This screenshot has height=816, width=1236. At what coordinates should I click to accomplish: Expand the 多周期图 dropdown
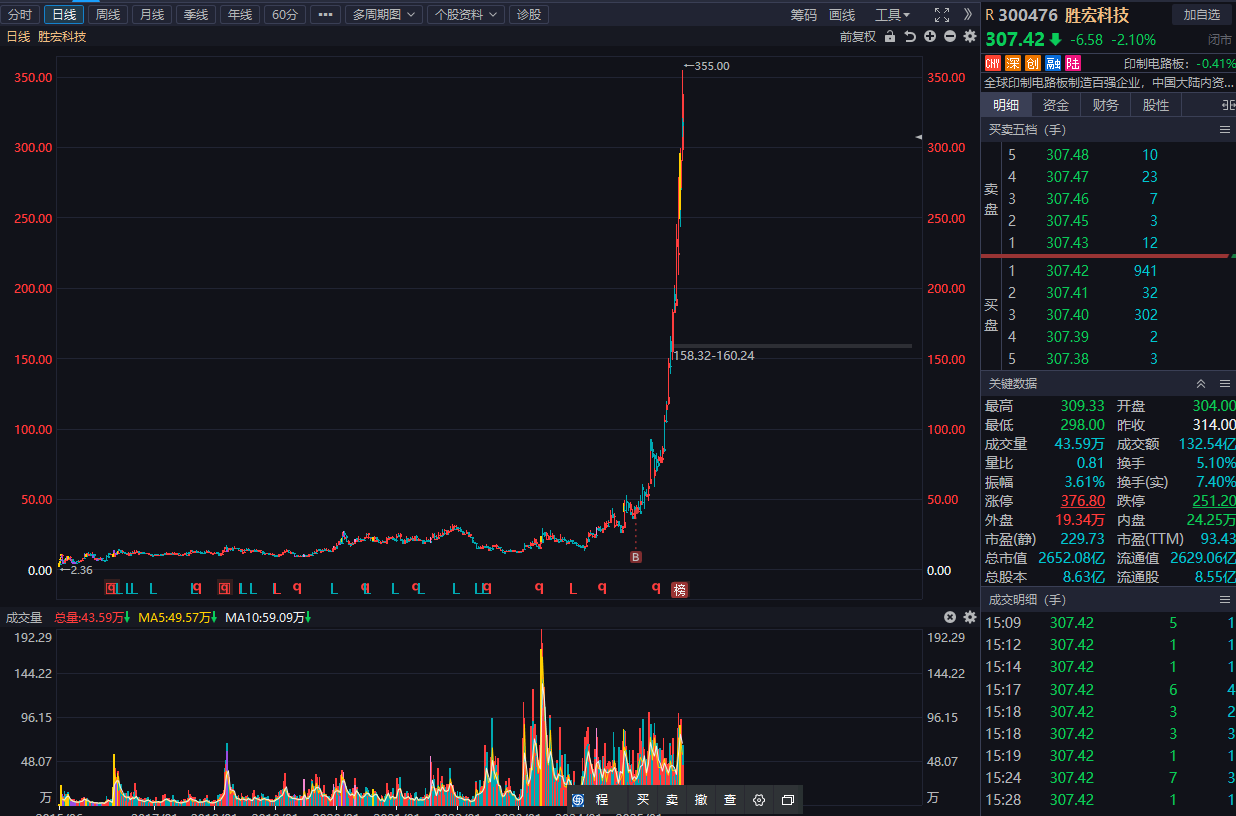384,15
